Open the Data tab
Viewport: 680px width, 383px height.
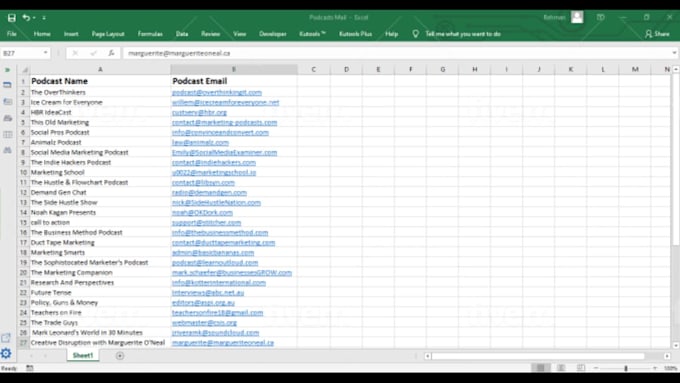(x=182, y=34)
